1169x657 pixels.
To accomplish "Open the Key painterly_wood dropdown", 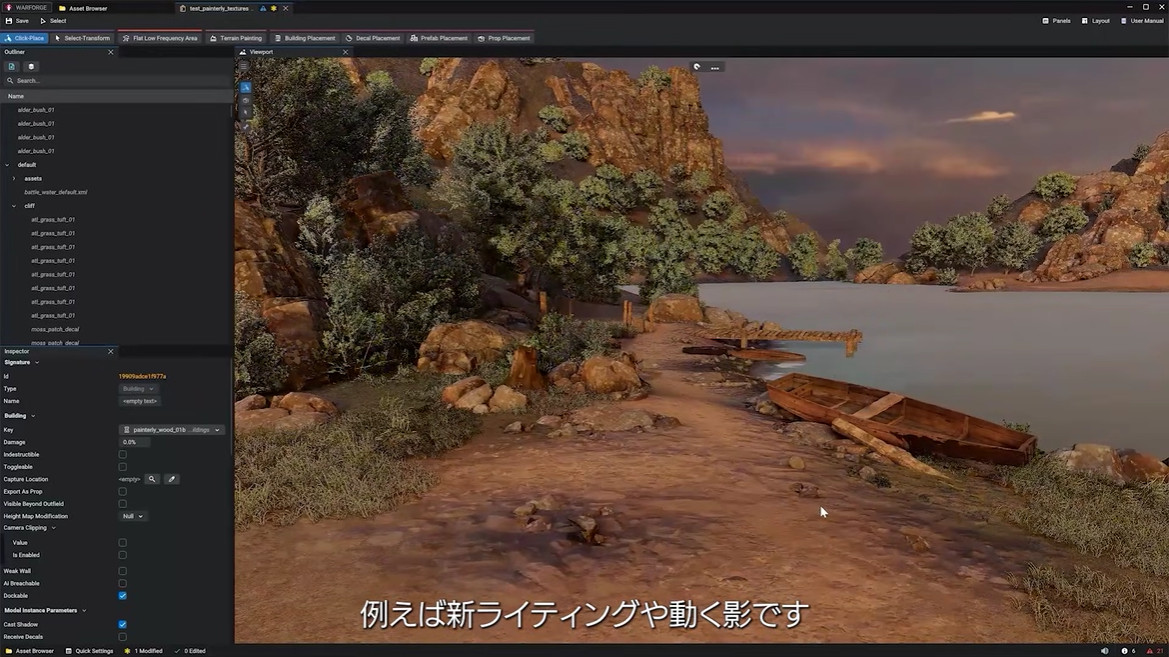I will (170, 430).
